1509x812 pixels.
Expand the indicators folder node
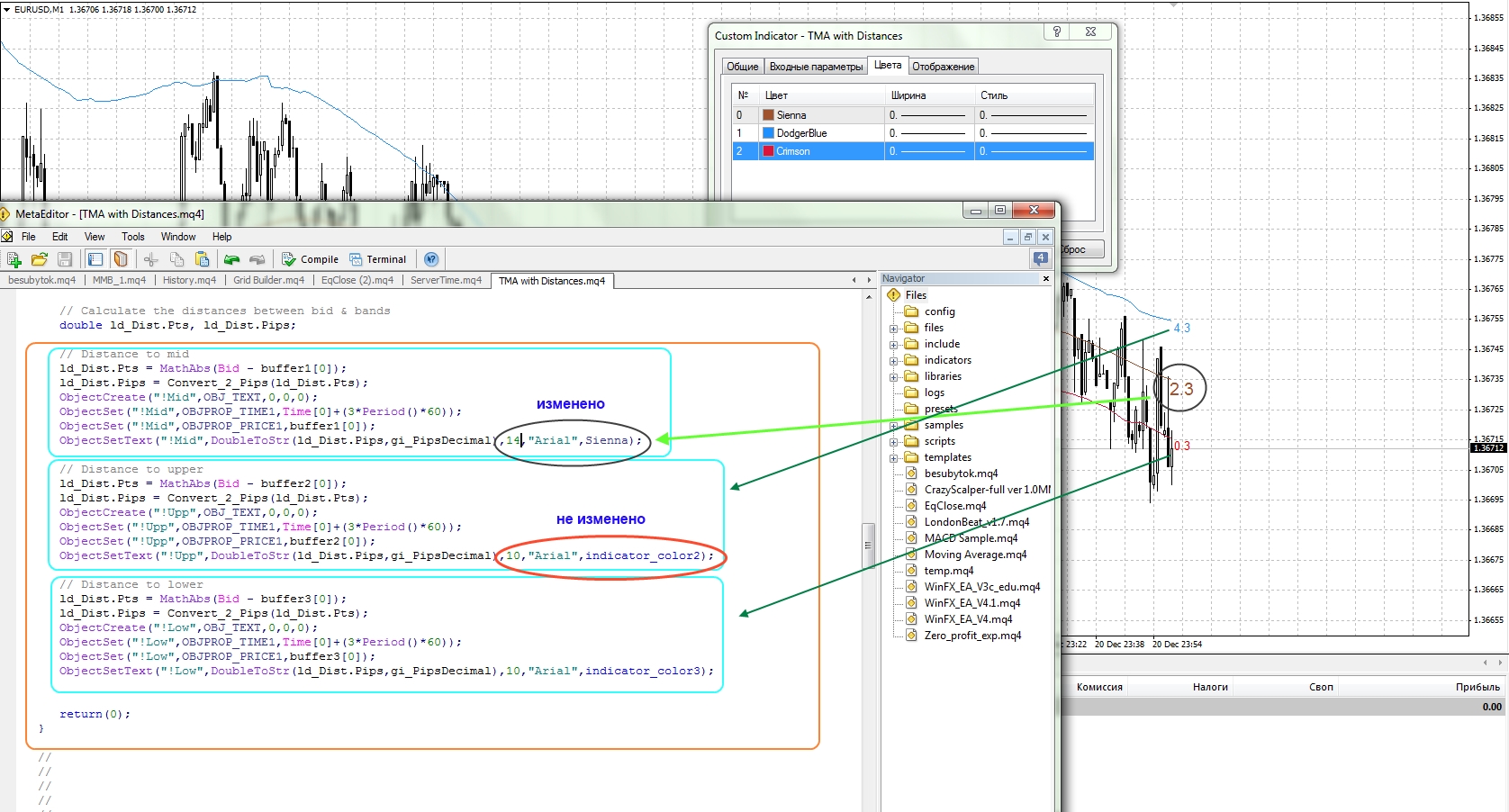(893, 361)
